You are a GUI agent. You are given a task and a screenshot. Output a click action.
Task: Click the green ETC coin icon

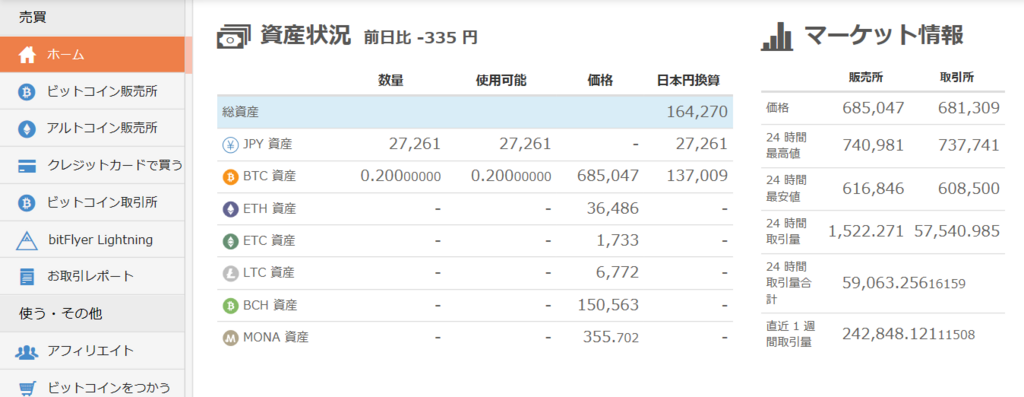(x=231, y=242)
